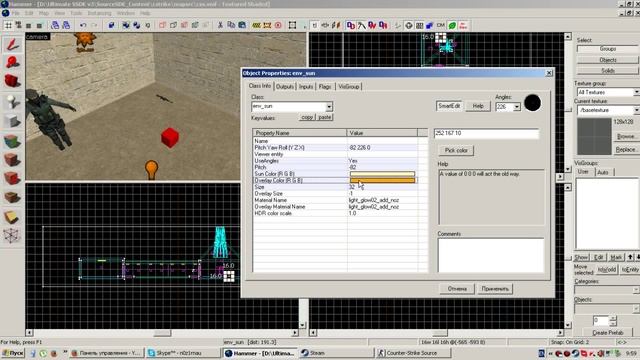Pick the Entity tool in the left palette
The image size is (640, 360).
(12, 102)
